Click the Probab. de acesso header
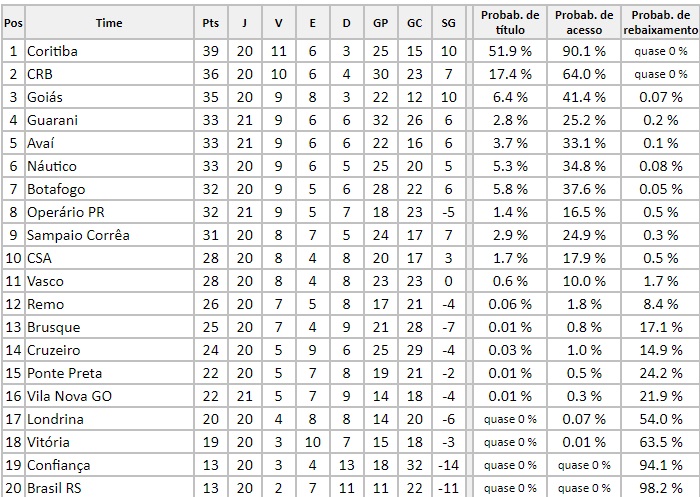 point(585,22)
